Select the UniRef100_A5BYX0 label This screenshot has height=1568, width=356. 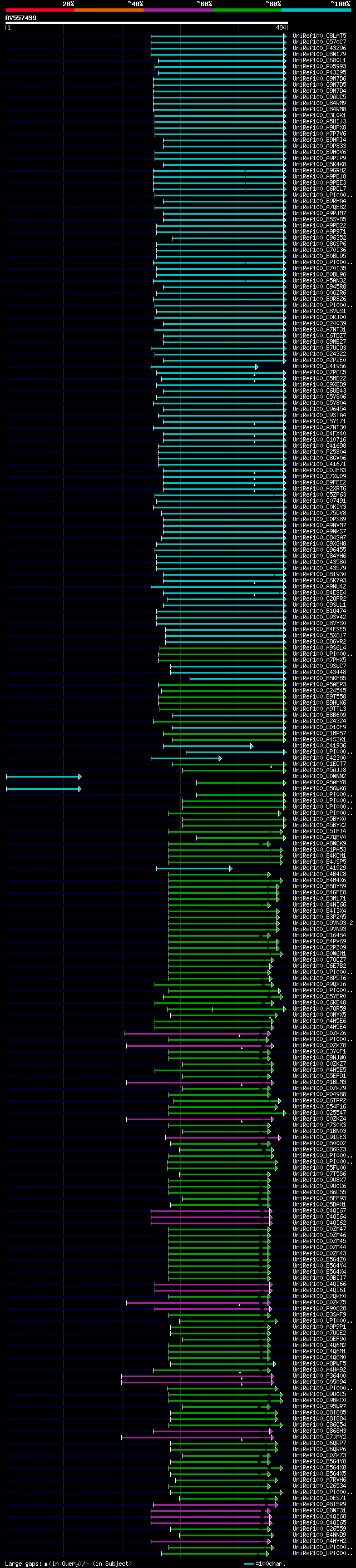click(x=319, y=819)
